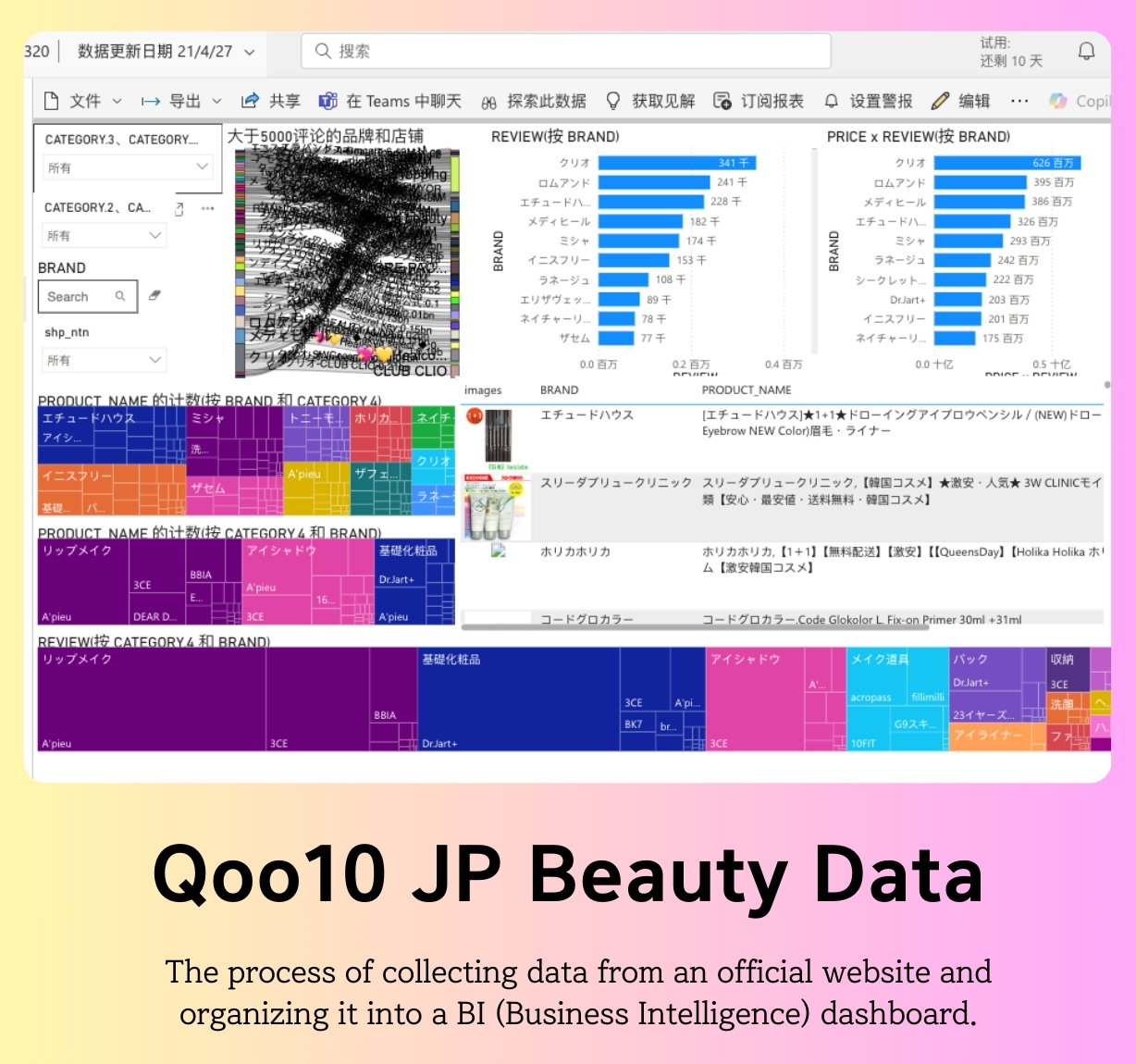Image resolution: width=1136 pixels, height=1064 pixels.
Task: Click 探索此数据 (Explore this data)
Action: (534, 101)
